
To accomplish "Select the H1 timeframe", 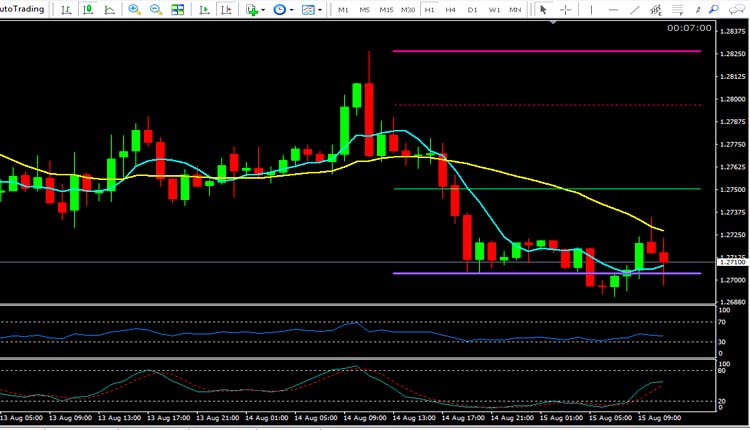I will 429,10.
